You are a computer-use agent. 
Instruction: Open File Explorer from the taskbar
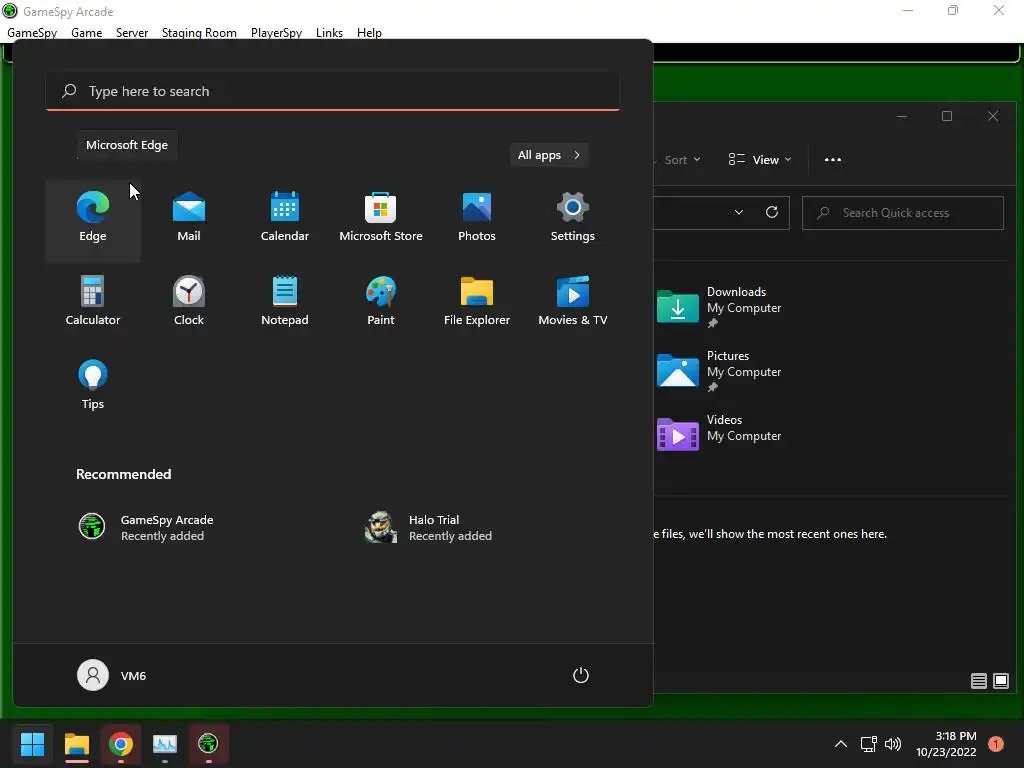click(76, 743)
